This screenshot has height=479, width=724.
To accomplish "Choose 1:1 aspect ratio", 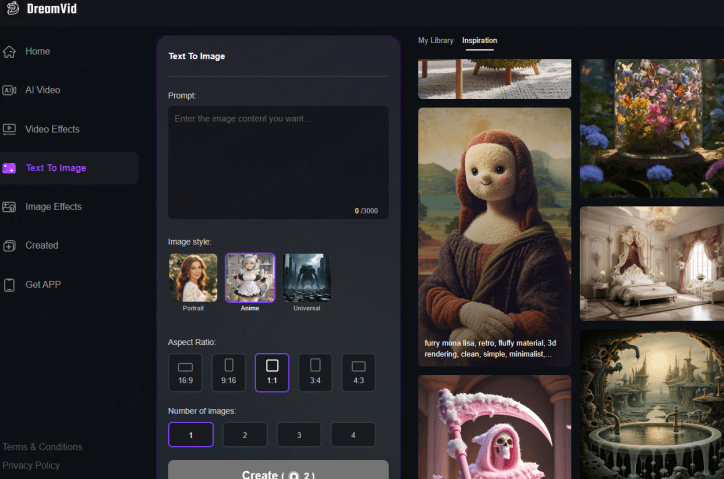I will (x=272, y=373).
